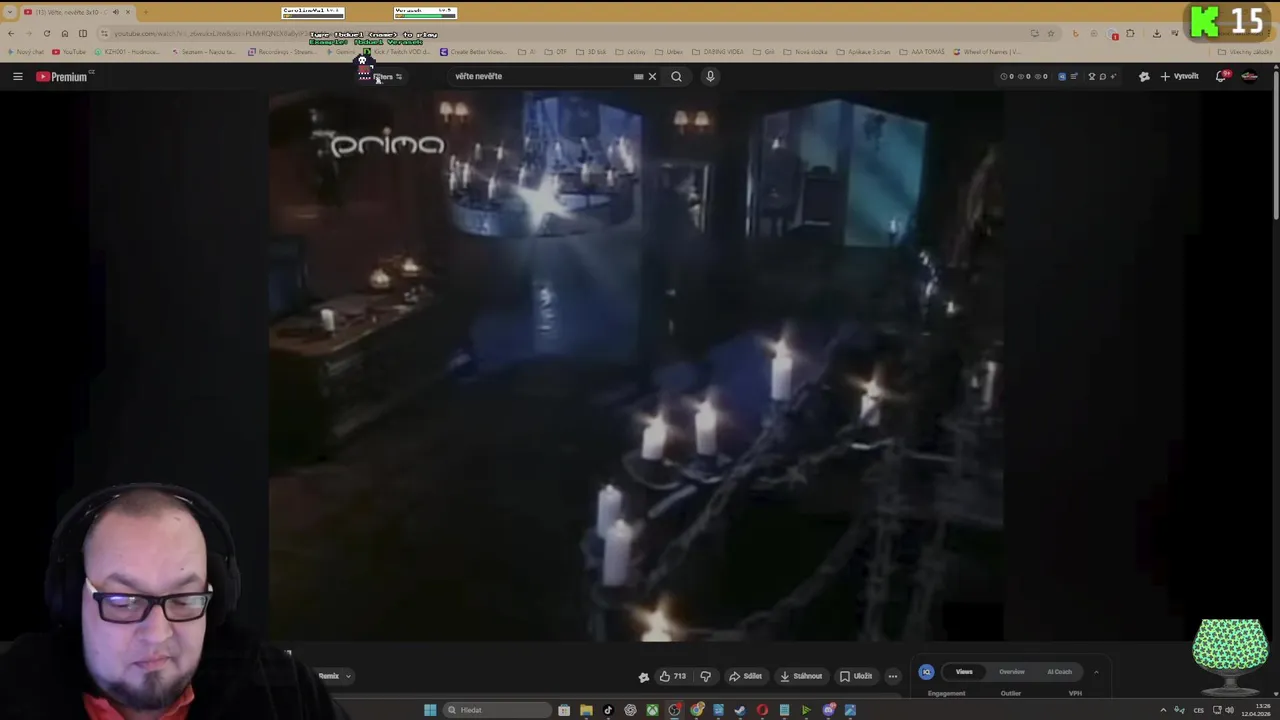Open TikTok from the taskbar
This screenshot has height=720, width=1280.
pyautogui.click(x=608, y=710)
